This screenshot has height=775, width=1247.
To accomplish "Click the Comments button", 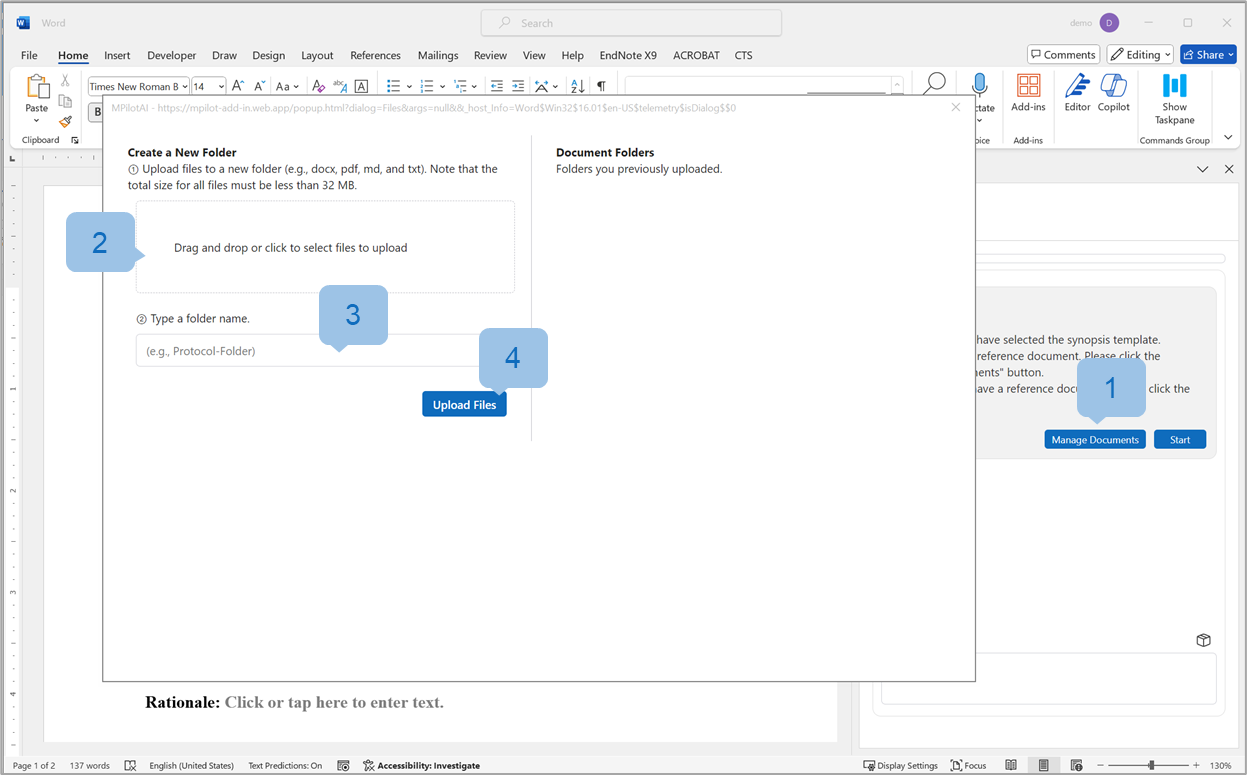I will 1063,55.
